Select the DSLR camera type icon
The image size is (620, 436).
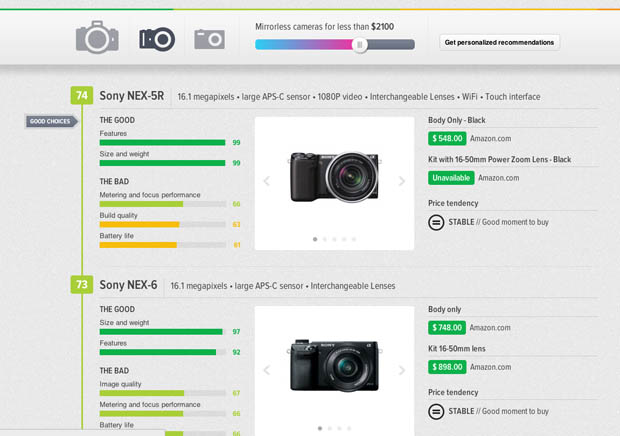tap(97, 37)
